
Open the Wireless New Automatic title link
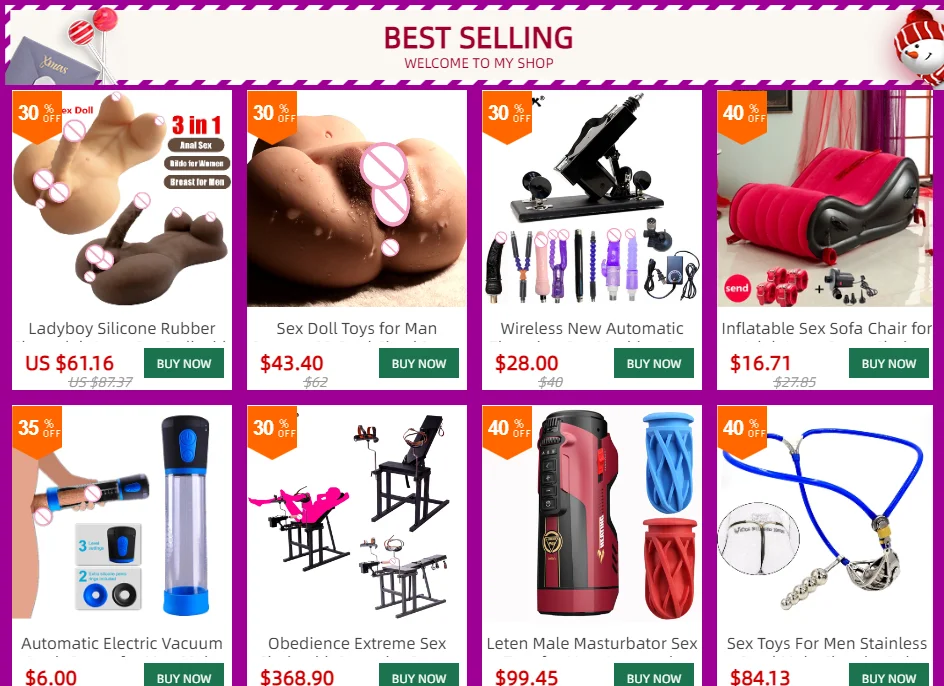pos(592,329)
